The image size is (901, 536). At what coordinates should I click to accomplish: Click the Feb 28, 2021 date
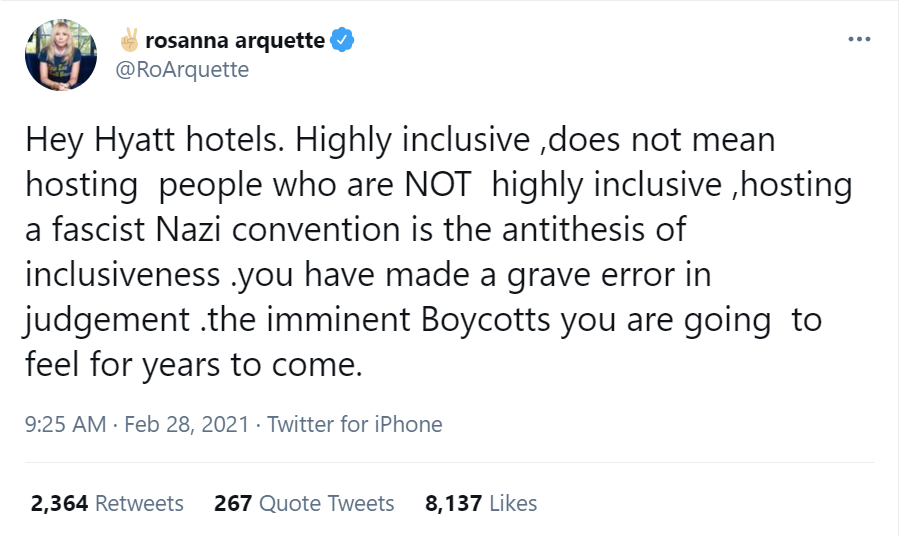[x=184, y=424]
